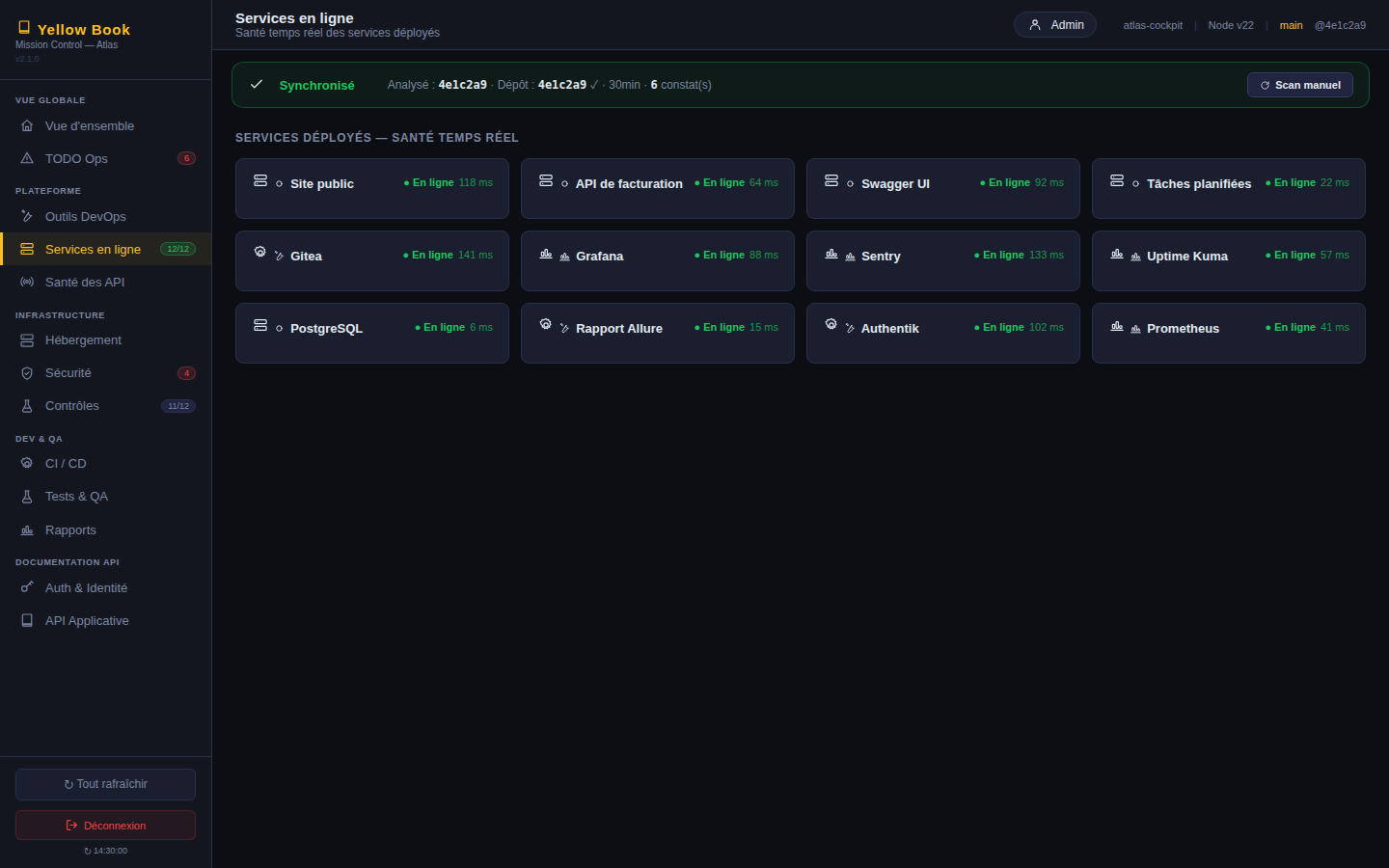Open Tests & QA page

click(106, 496)
